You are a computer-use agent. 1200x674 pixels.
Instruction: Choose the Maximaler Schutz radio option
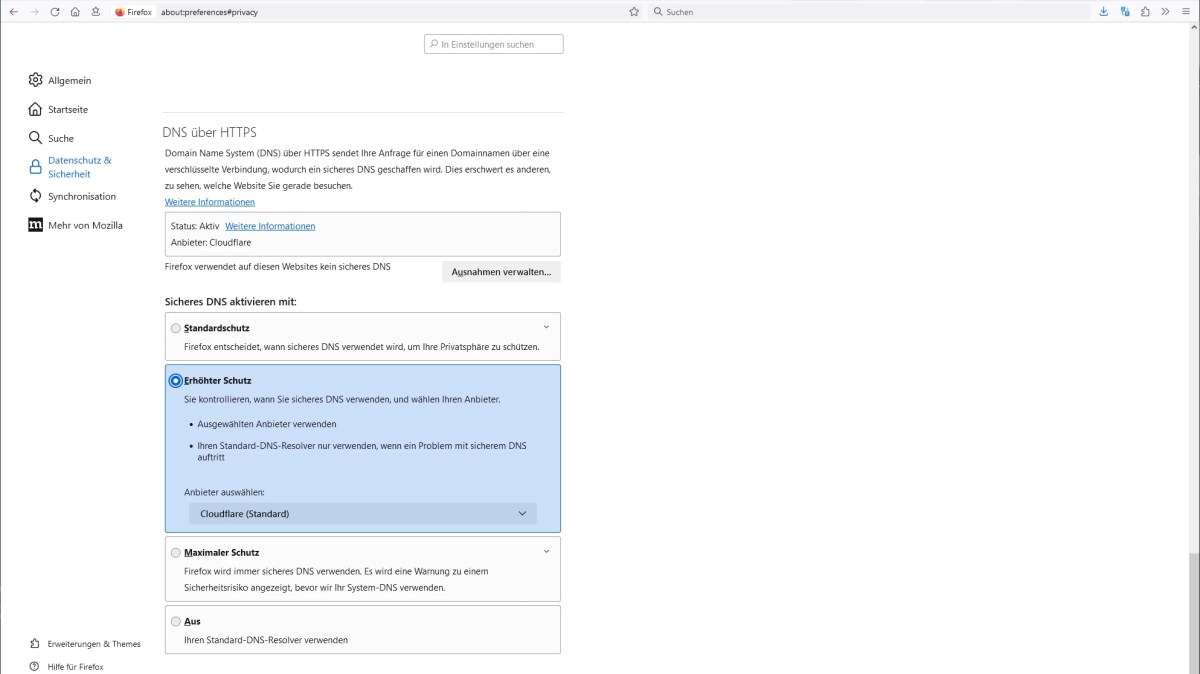176,552
